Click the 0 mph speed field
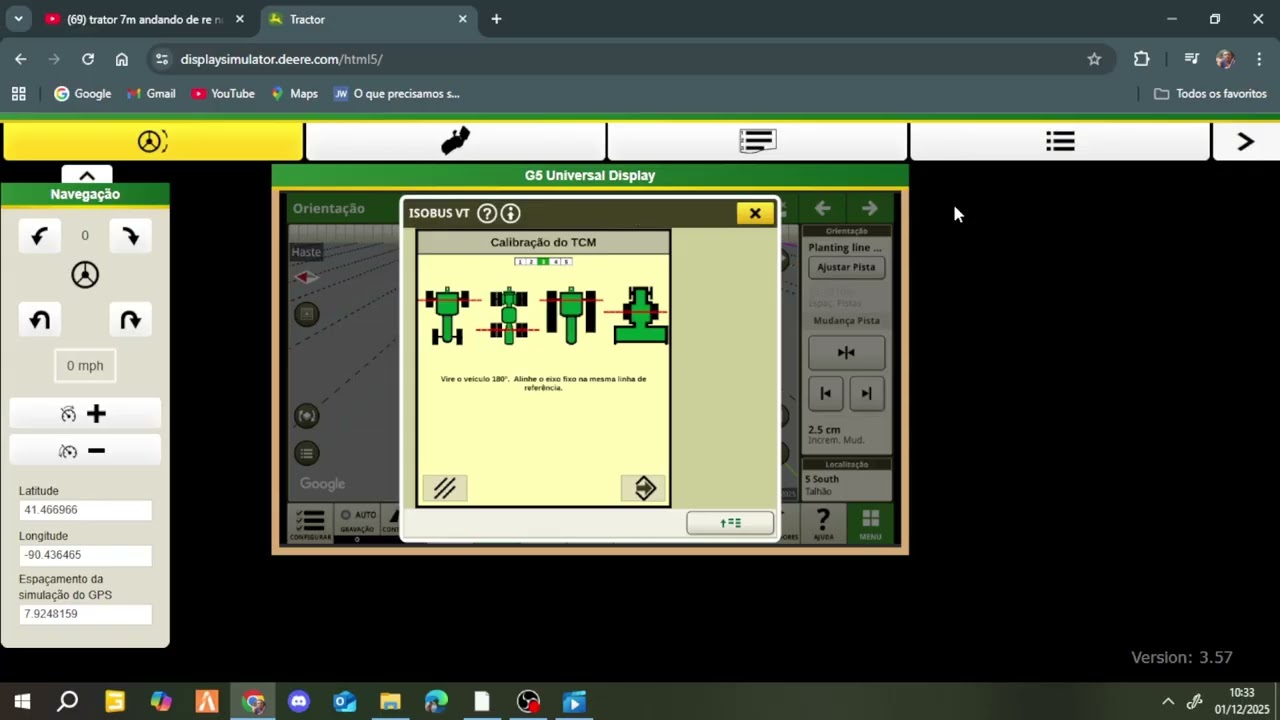This screenshot has width=1280, height=720. [85, 366]
